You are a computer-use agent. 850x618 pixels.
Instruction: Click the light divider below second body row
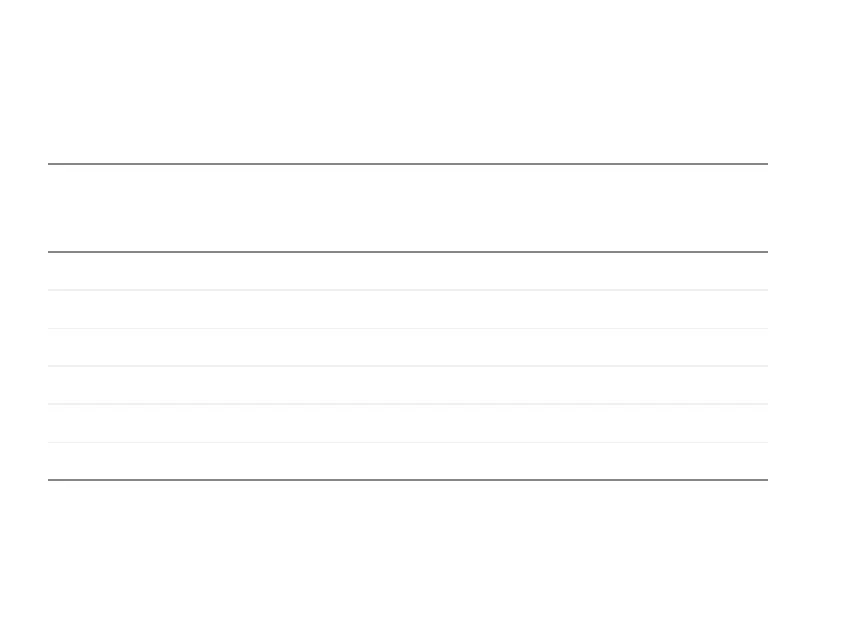tap(408, 328)
